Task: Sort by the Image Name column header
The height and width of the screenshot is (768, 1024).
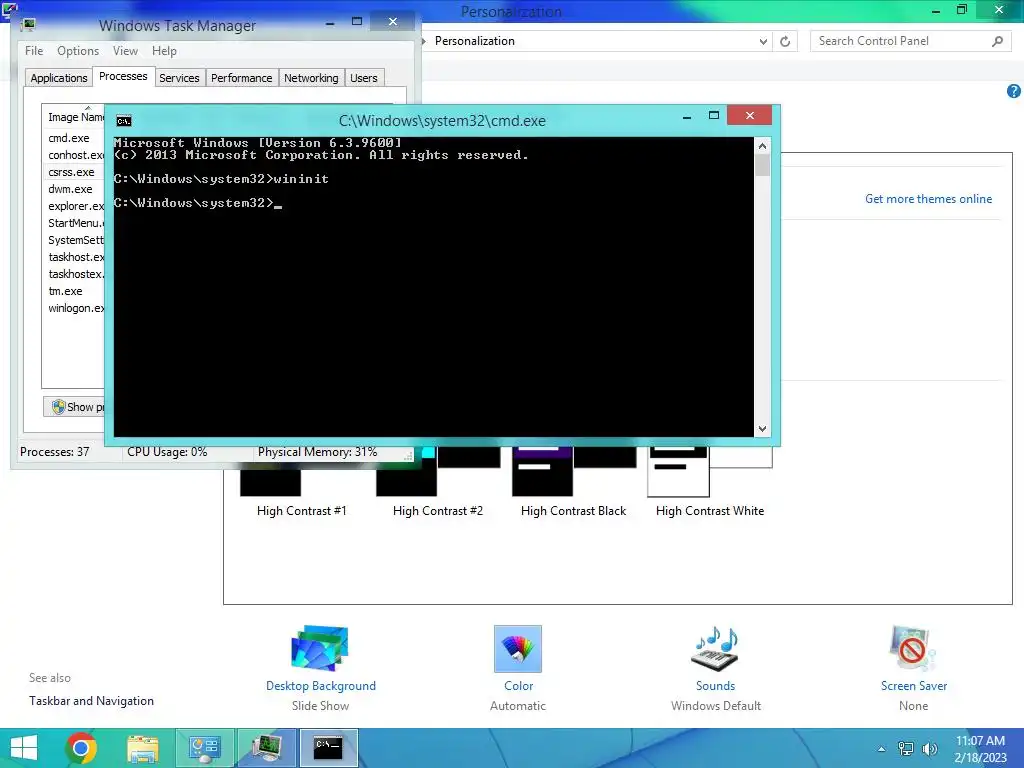Action: tap(74, 117)
